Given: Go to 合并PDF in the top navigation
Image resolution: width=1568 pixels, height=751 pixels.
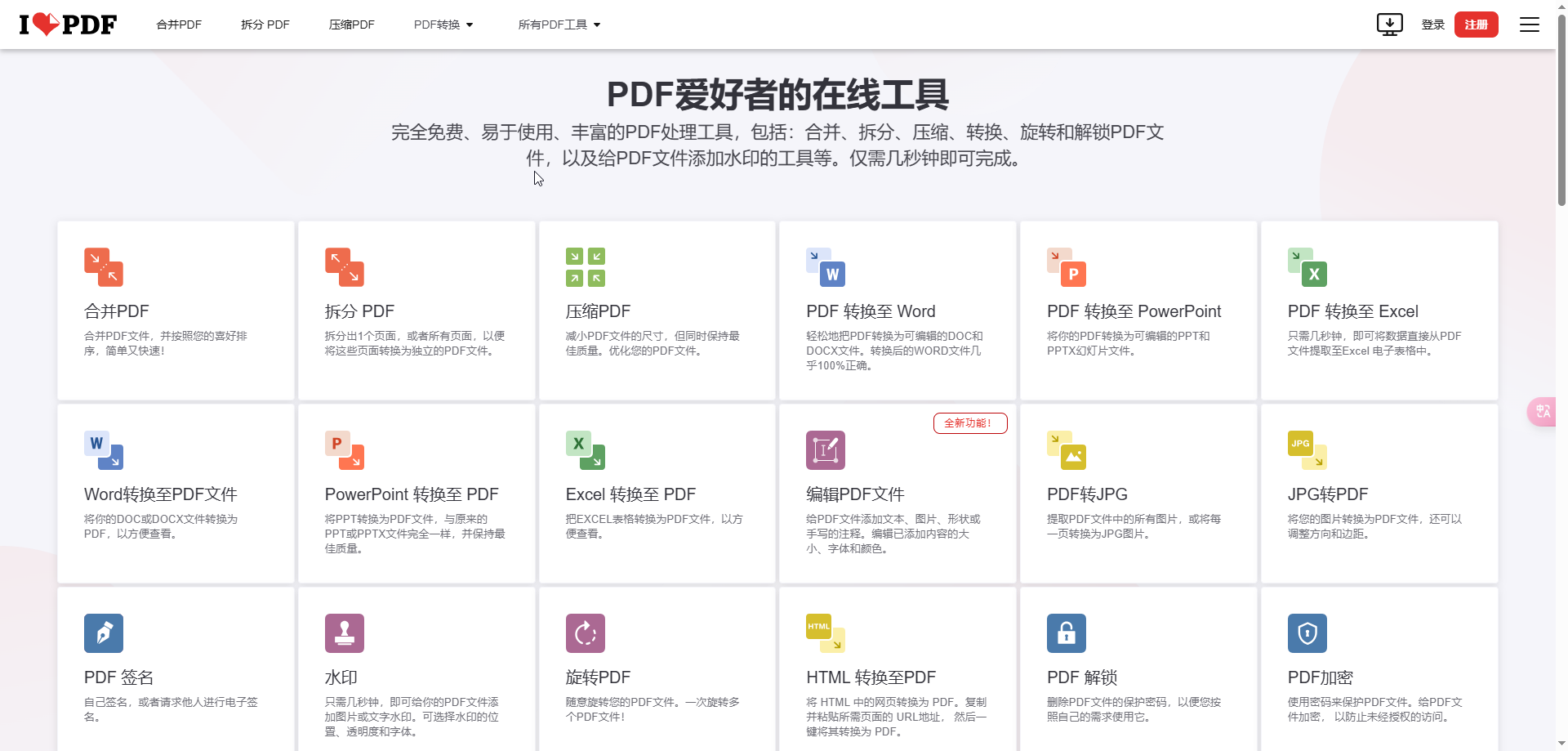Looking at the screenshot, I should [179, 25].
